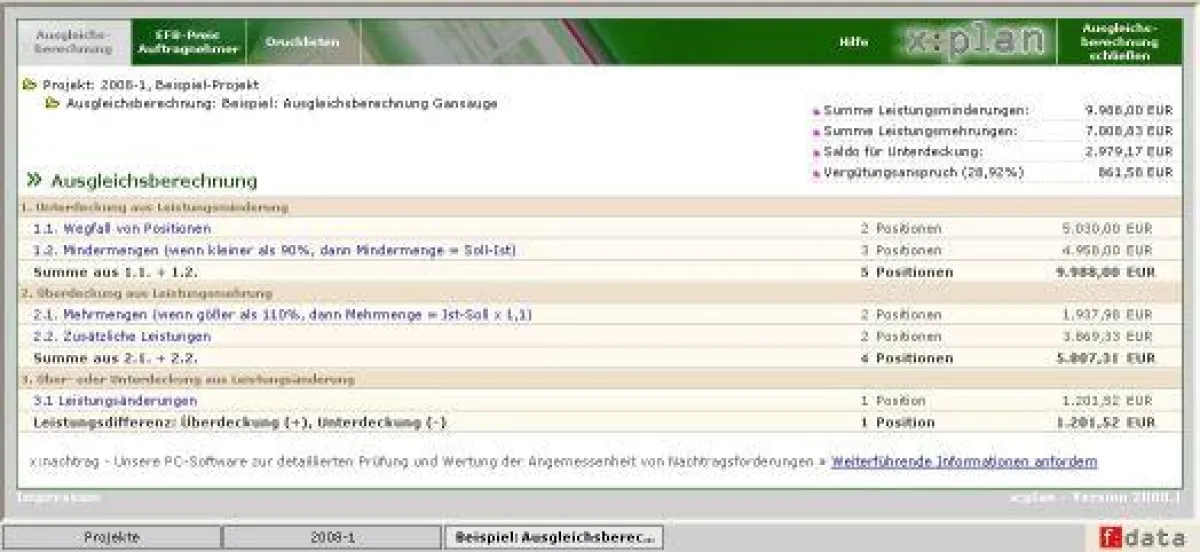
Task: Click Ausgleichsberechnung schließen button
Action: 1119,42
